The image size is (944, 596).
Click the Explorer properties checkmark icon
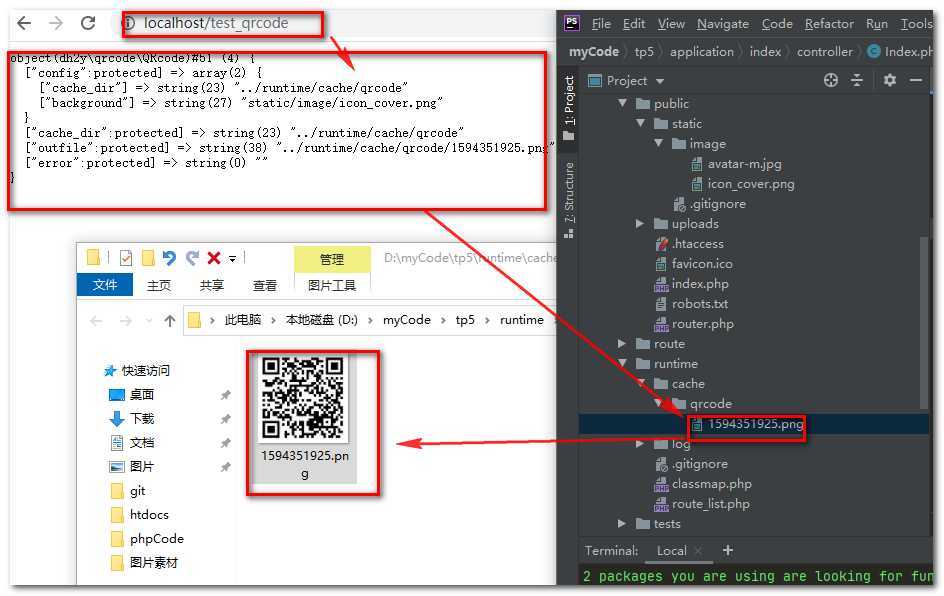point(126,258)
